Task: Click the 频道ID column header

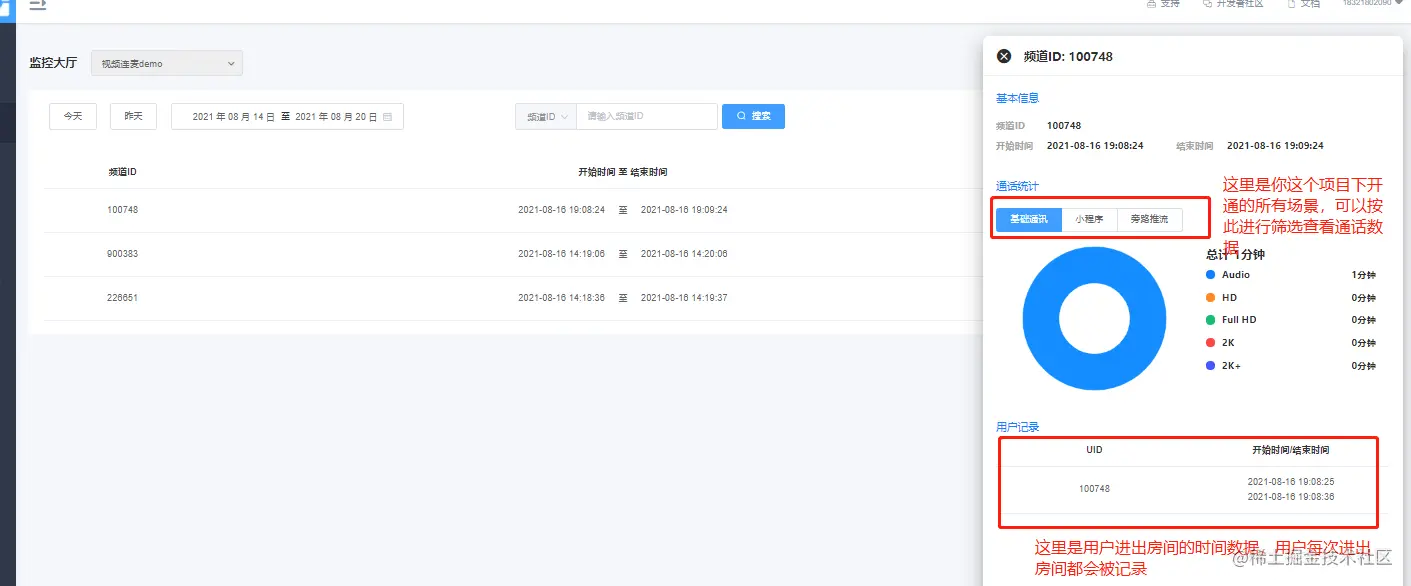Action: (x=122, y=172)
